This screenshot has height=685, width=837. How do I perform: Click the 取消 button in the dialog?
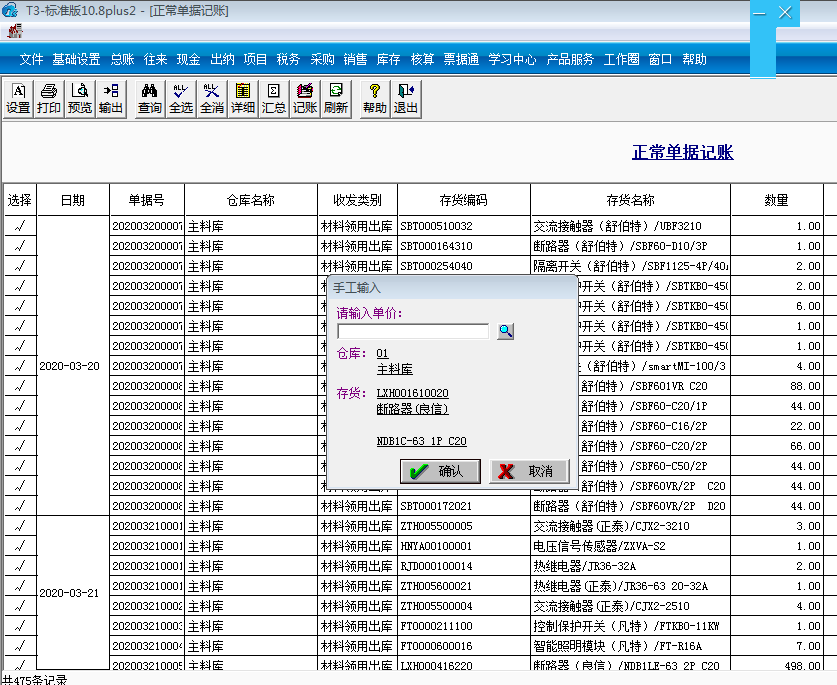pos(530,471)
